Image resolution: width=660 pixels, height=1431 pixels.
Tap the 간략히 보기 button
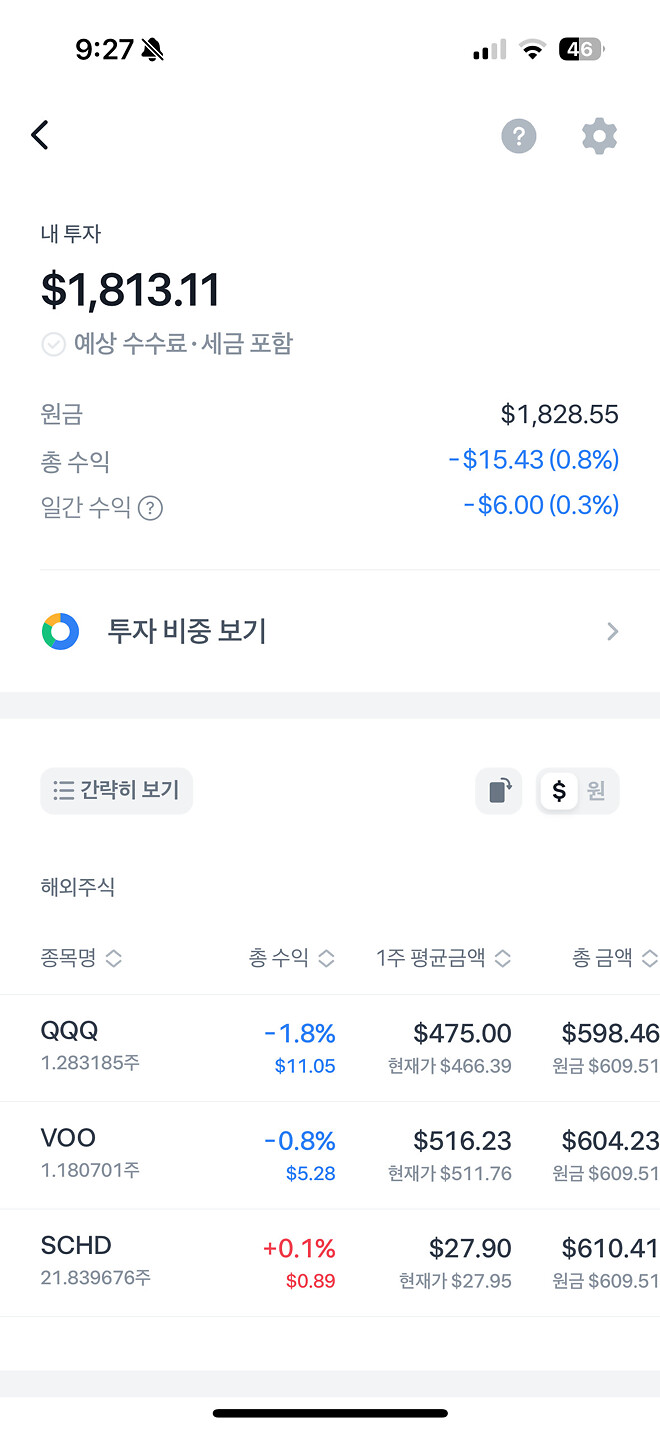pos(116,790)
